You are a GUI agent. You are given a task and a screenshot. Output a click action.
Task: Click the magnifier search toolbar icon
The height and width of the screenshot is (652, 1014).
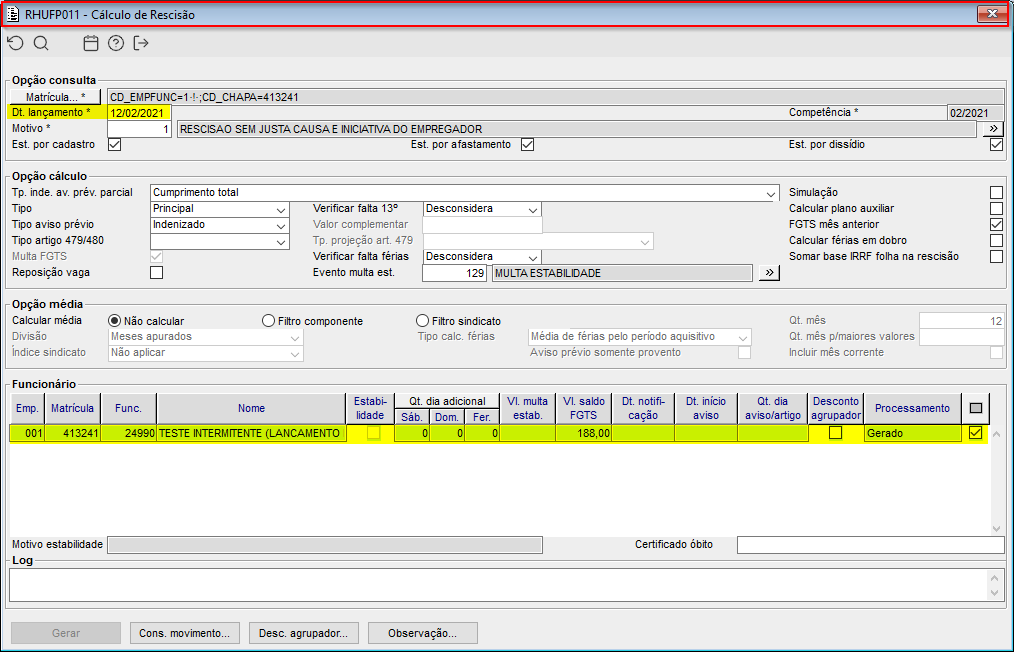coord(41,43)
